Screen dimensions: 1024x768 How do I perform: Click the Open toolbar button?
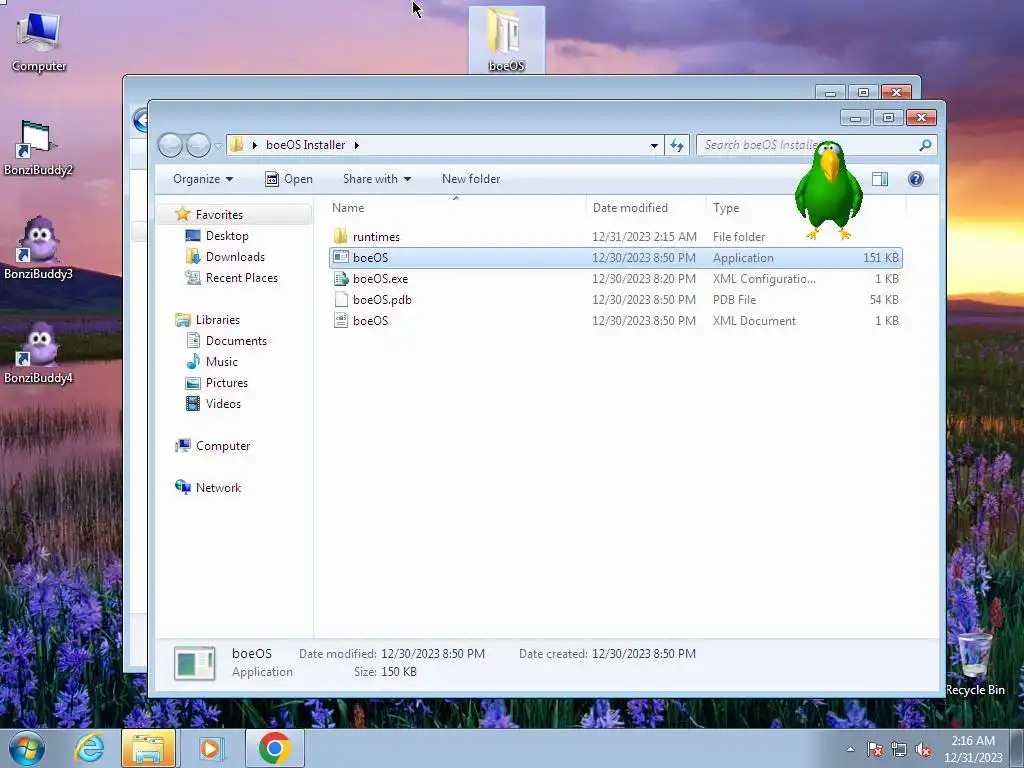[x=289, y=179]
